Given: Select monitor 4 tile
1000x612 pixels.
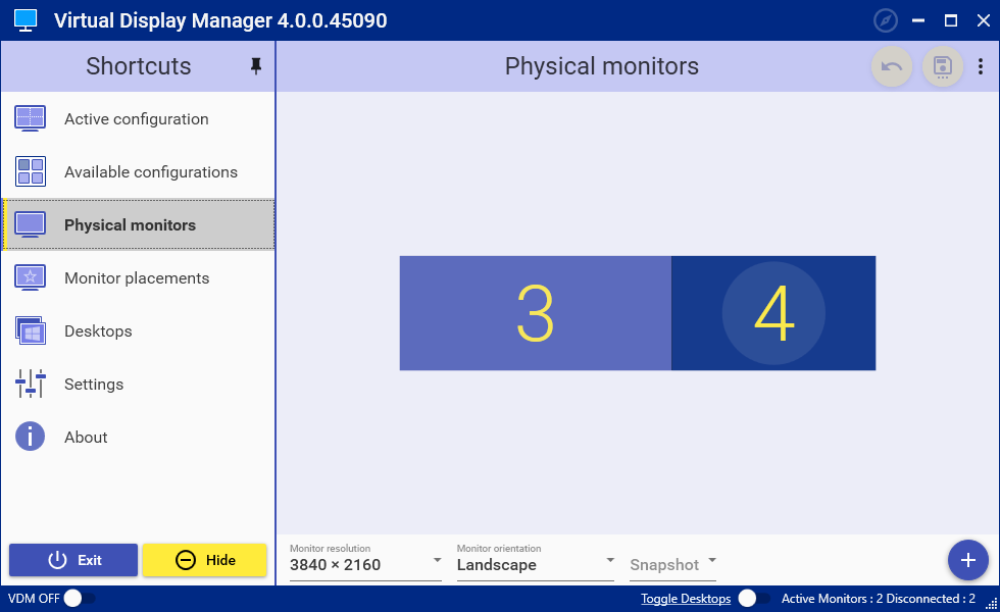Looking at the screenshot, I should pos(774,313).
